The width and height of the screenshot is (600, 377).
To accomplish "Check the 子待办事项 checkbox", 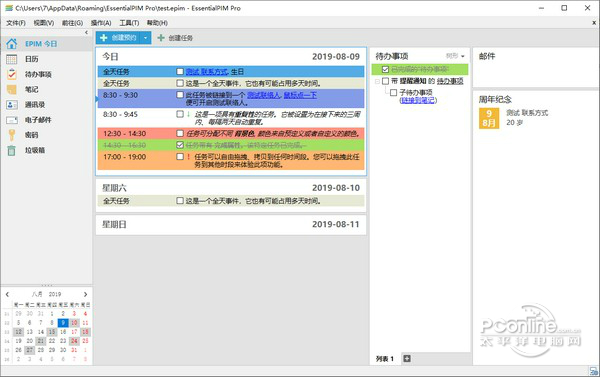I will click(x=393, y=92).
